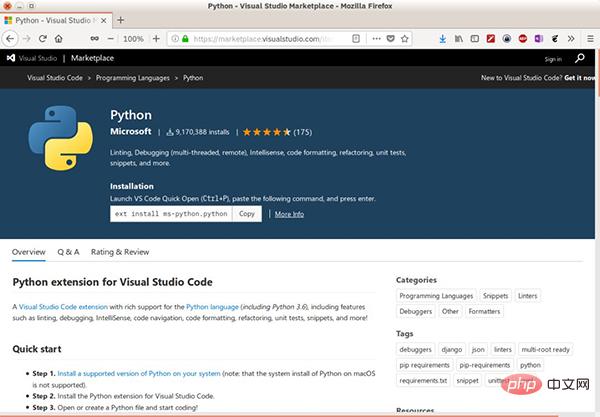
Task: Click the round dark camera extension icon
Action: point(507,39)
